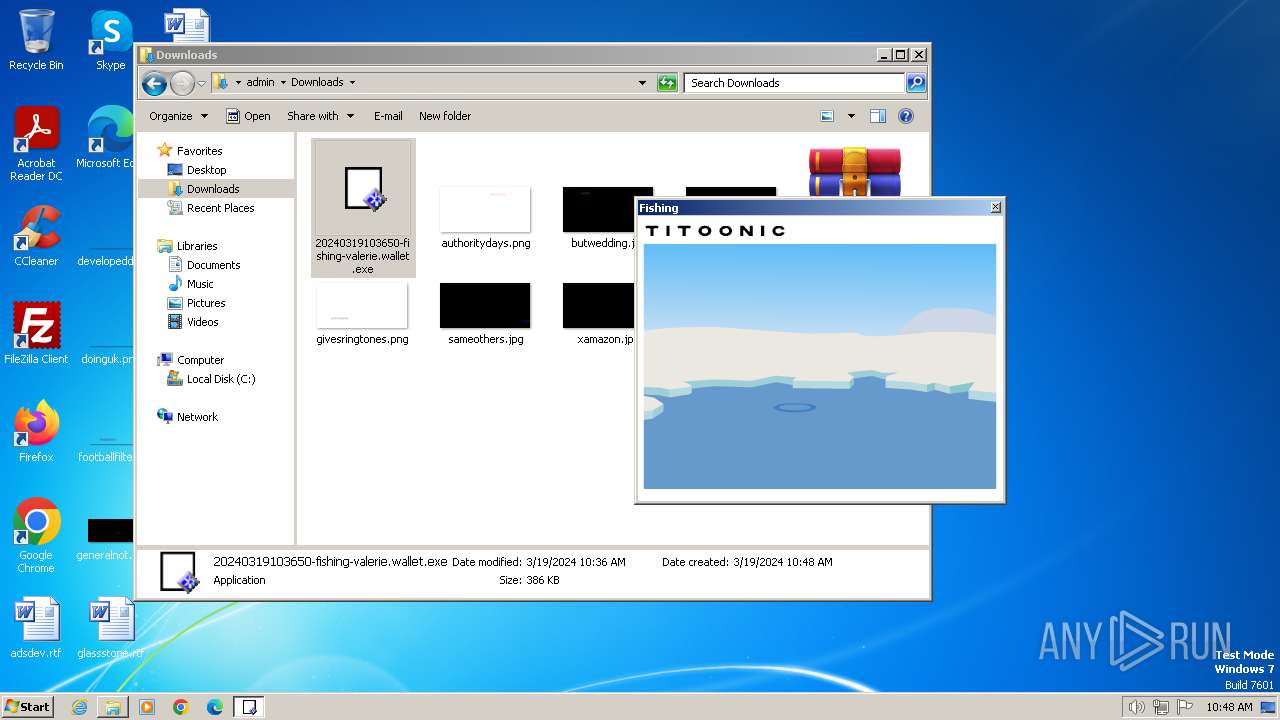Click the fishing hole in the ice game
The height and width of the screenshot is (720, 1280).
coord(795,407)
